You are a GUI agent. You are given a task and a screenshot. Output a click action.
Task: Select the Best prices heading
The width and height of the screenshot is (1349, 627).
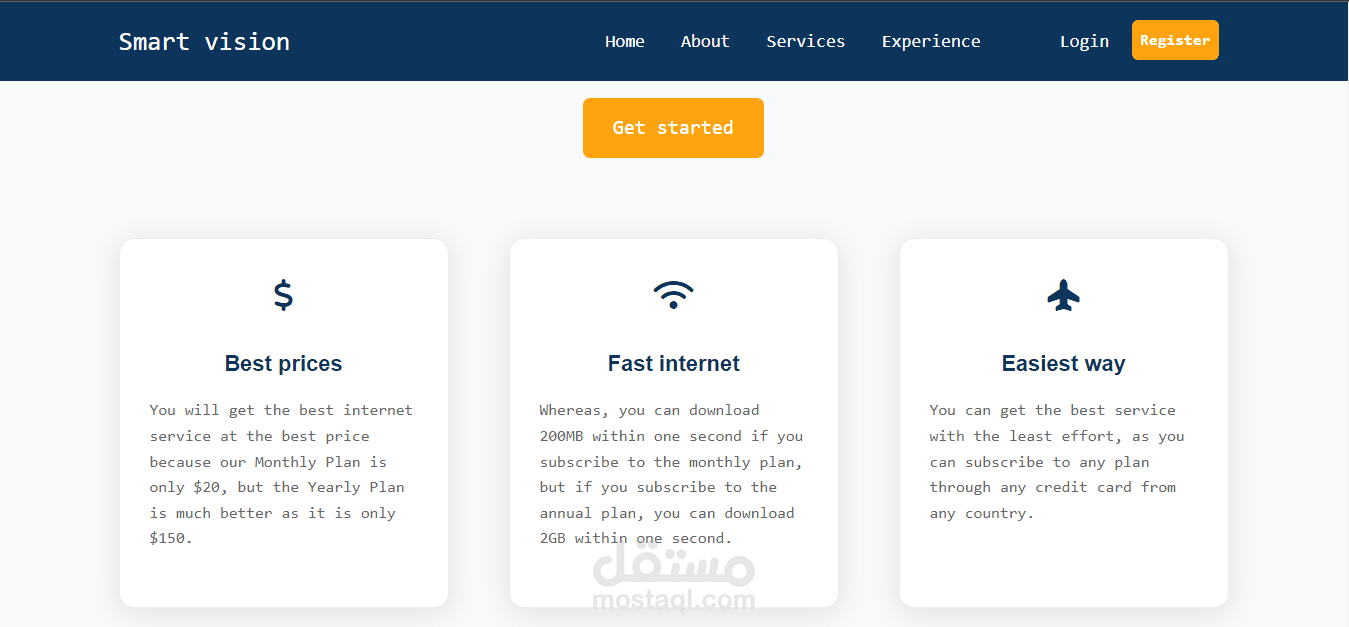283,364
